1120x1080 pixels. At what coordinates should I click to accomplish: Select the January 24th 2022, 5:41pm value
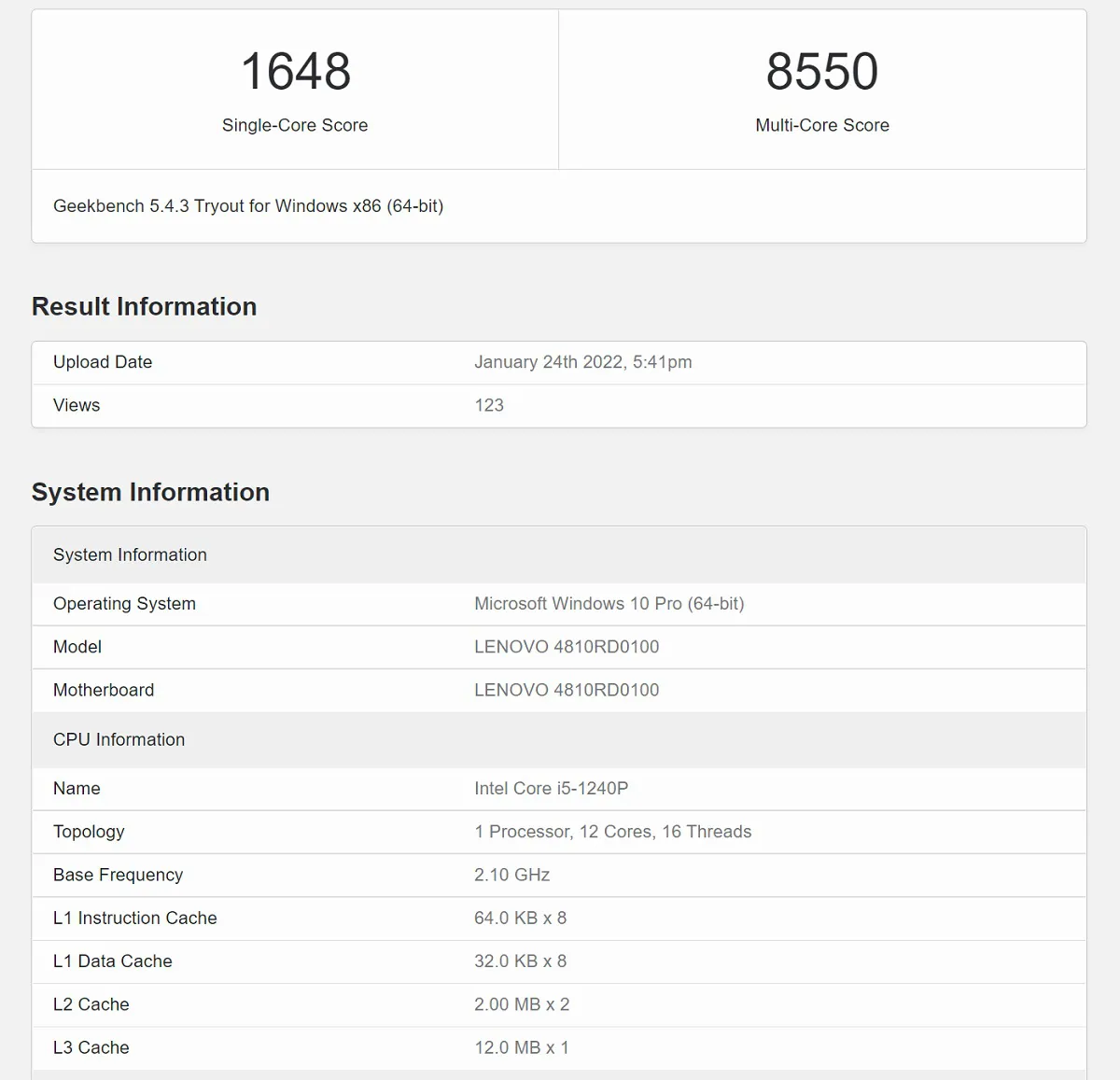[583, 362]
